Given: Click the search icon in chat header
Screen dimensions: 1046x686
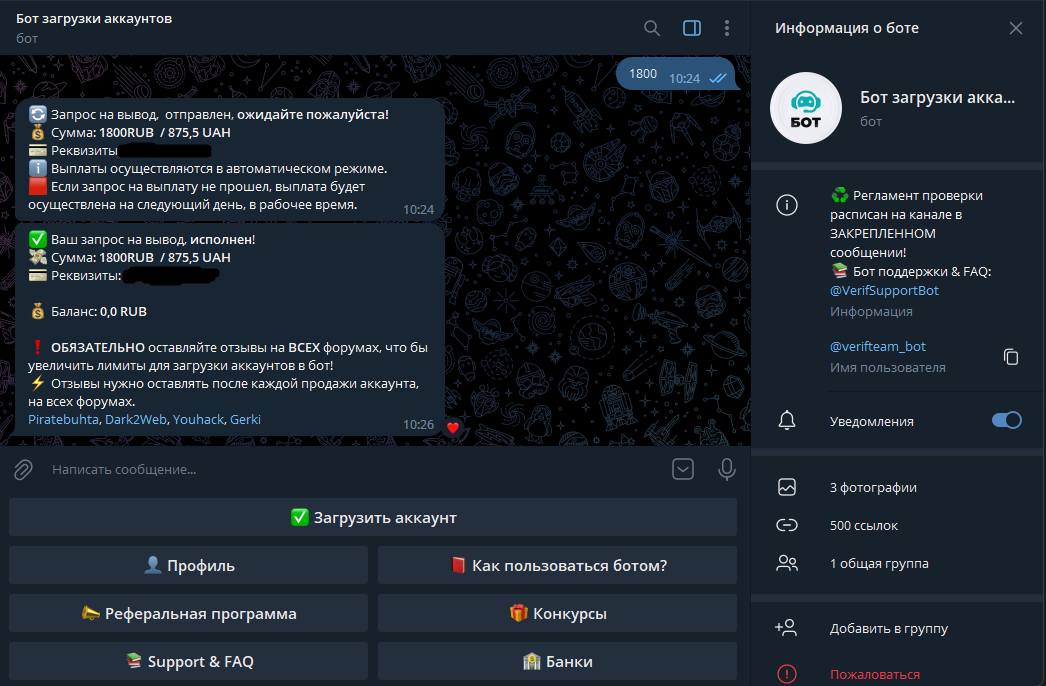Looking at the screenshot, I should (652, 28).
